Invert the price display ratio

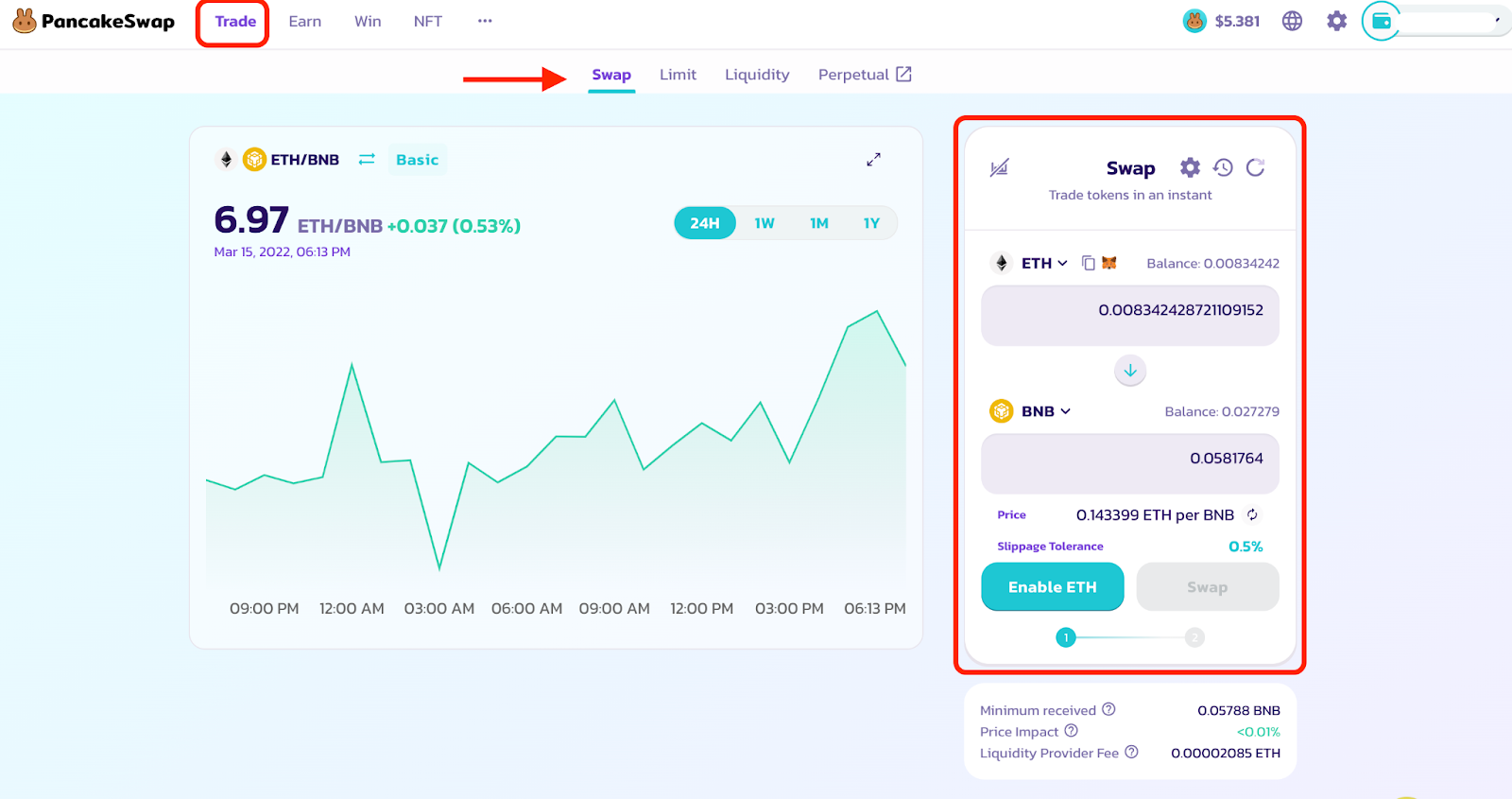(x=1252, y=514)
